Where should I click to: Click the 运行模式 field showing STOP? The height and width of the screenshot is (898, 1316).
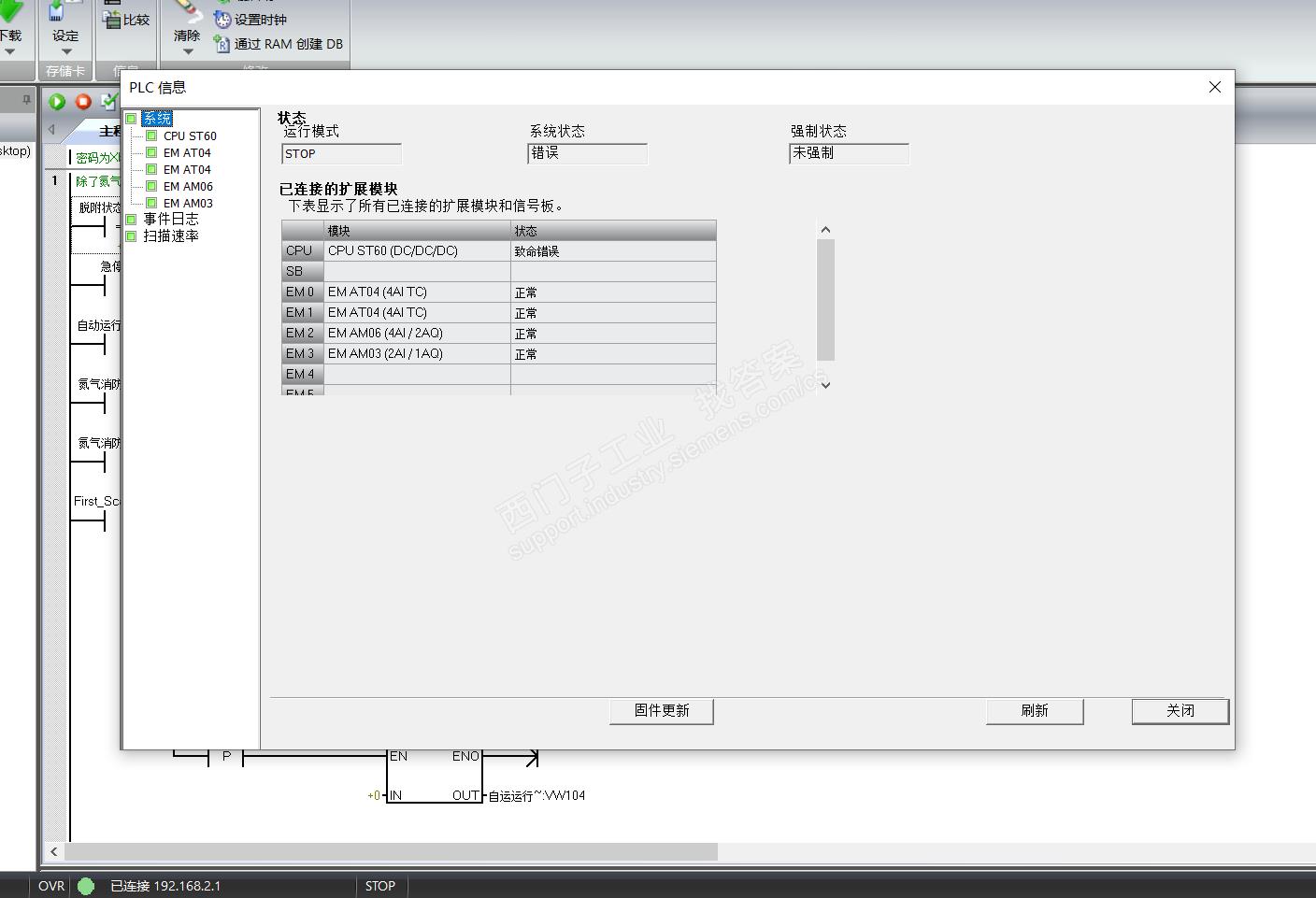[x=341, y=154]
